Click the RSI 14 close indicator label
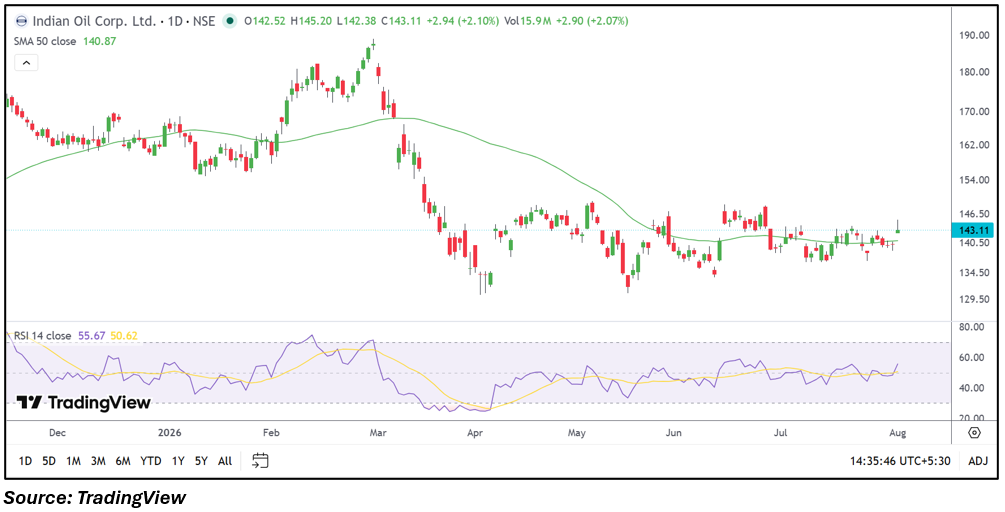The image size is (1005, 512). click(44, 334)
